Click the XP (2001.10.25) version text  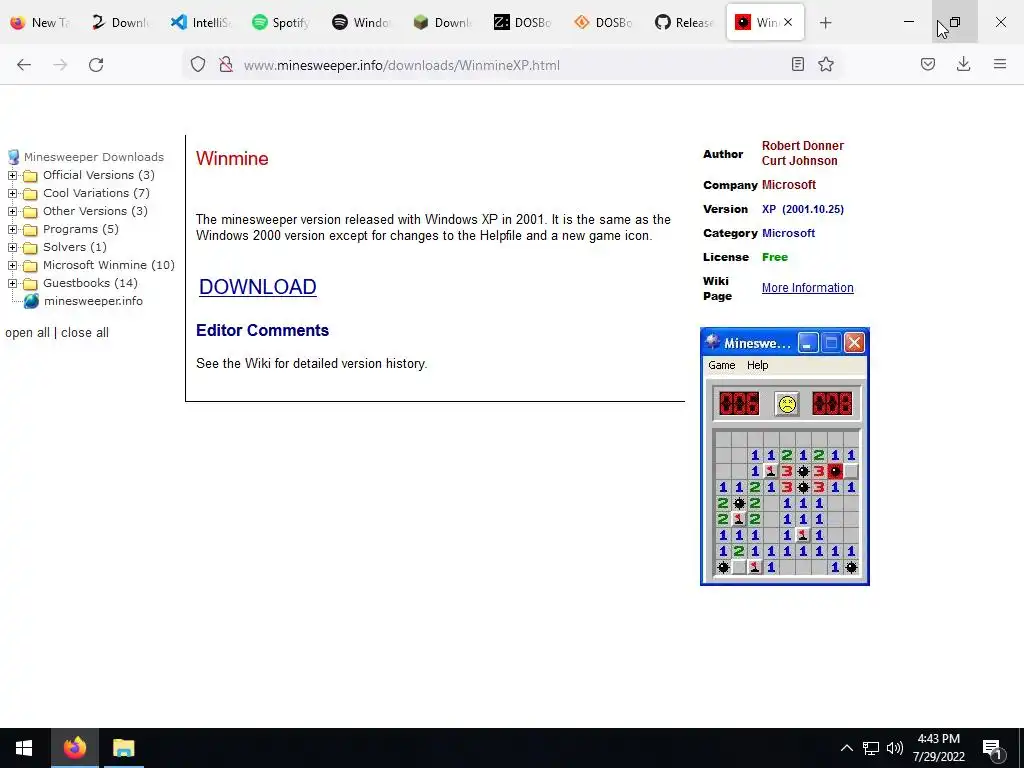[803, 209]
